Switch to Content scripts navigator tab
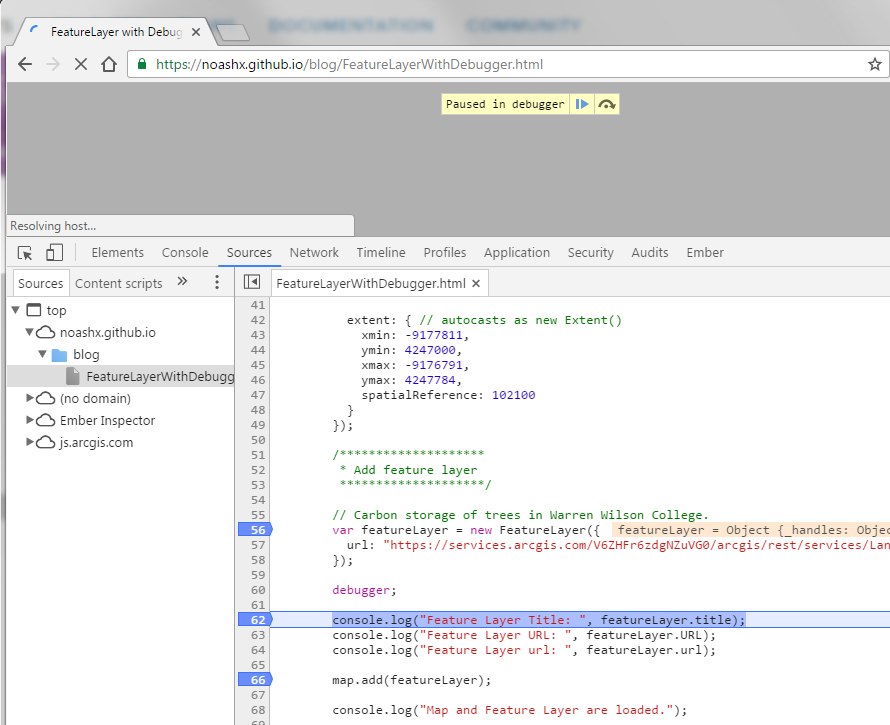Viewport: 890px width, 725px height. (x=119, y=283)
